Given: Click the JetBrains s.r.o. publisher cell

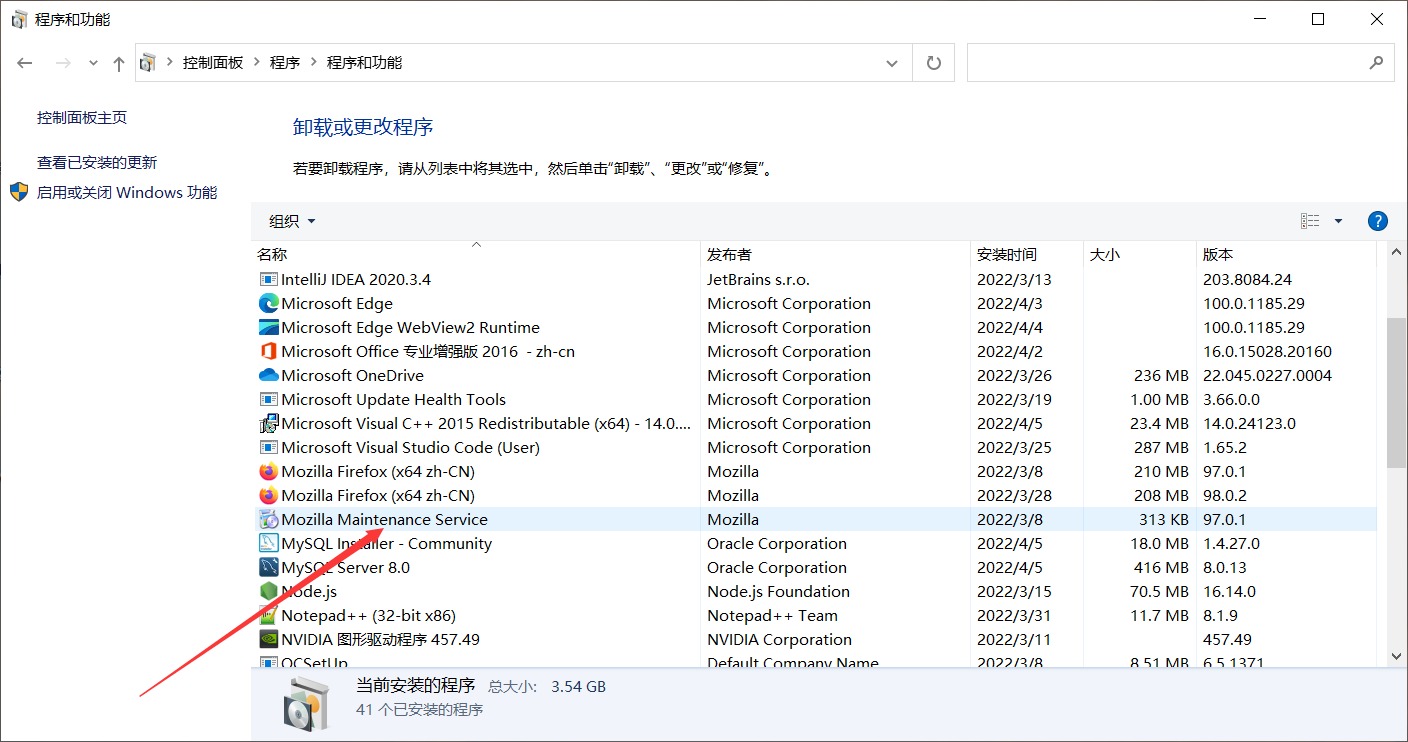Looking at the screenshot, I should pos(758,280).
